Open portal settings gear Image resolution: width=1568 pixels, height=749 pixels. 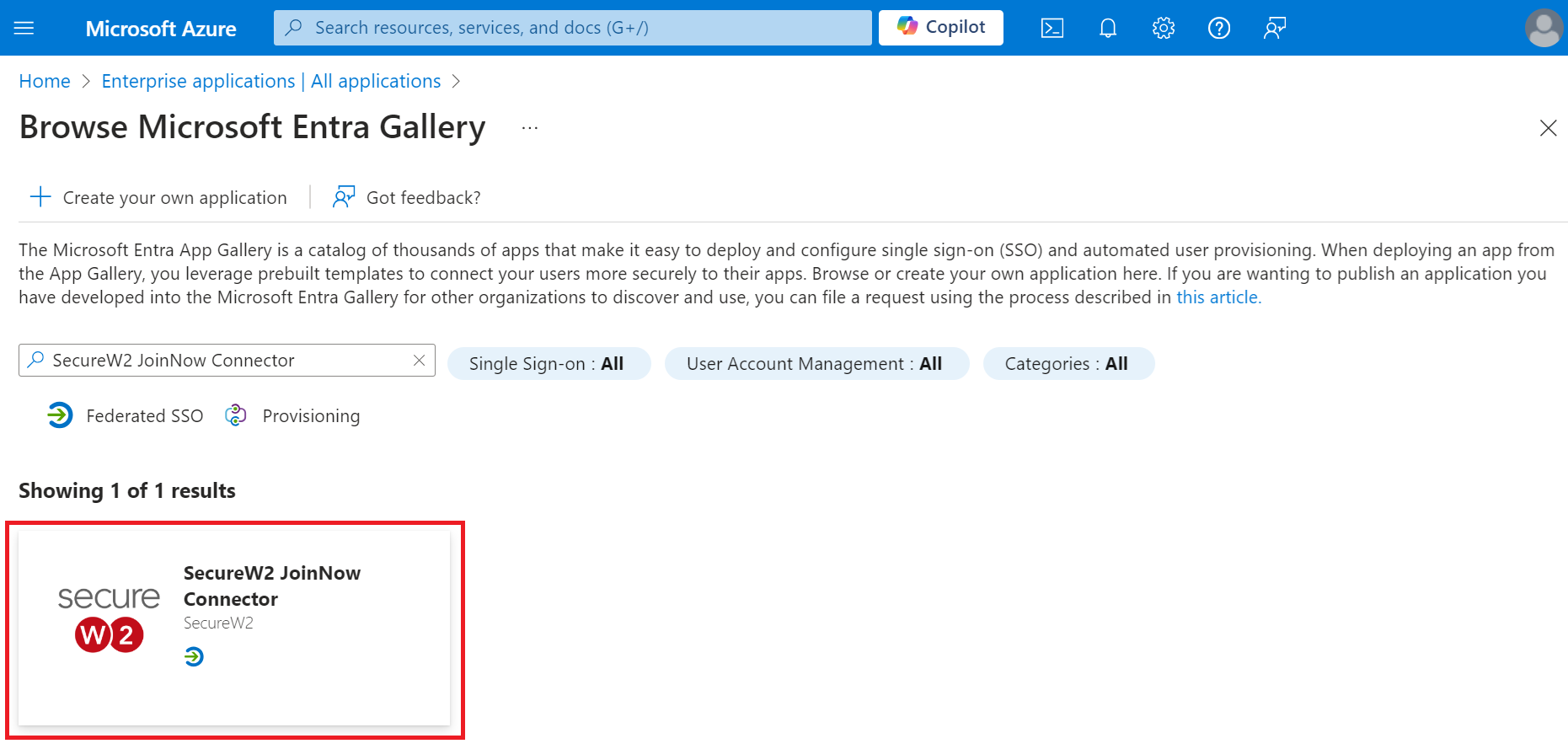click(x=1164, y=28)
